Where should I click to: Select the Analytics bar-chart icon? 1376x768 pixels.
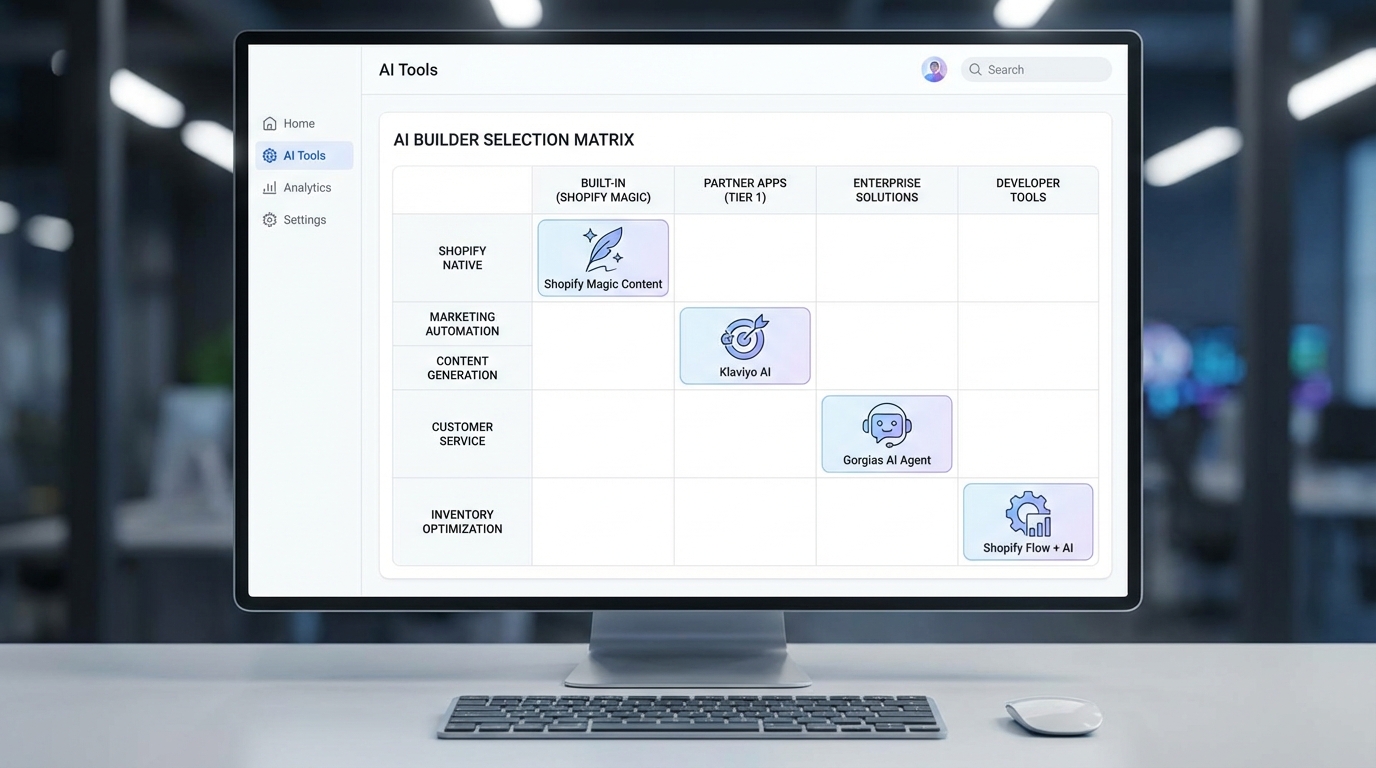point(270,187)
